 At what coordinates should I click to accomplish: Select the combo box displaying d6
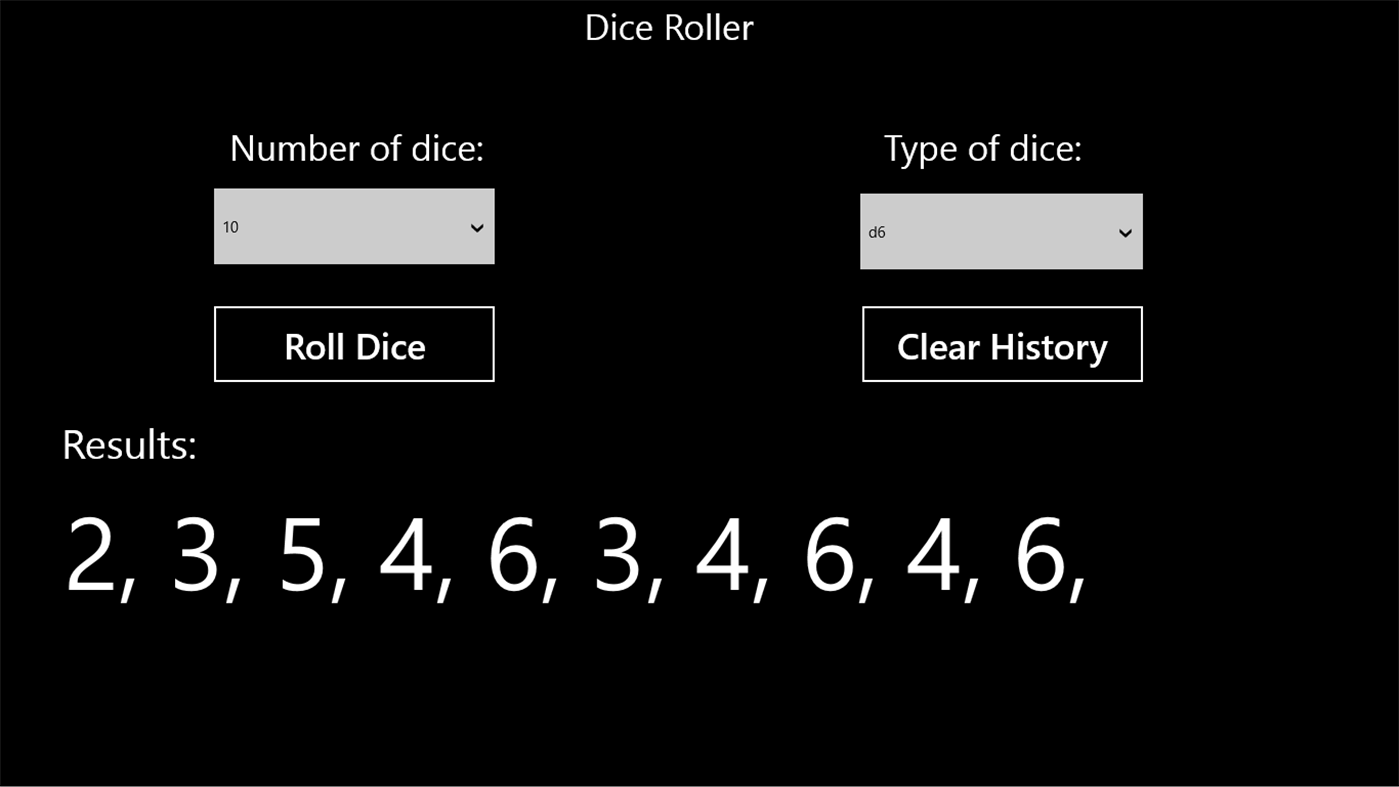(x=1001, y=231)
